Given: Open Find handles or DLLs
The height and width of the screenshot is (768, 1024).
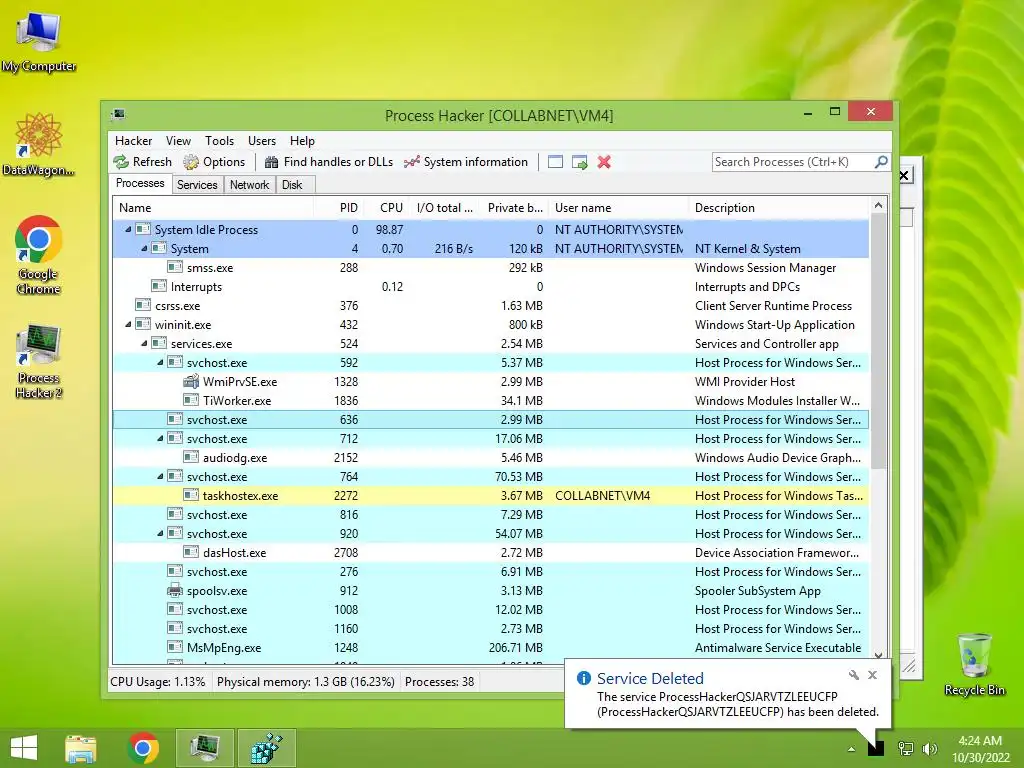Looking at the screenshot, I should click(328, 162).
